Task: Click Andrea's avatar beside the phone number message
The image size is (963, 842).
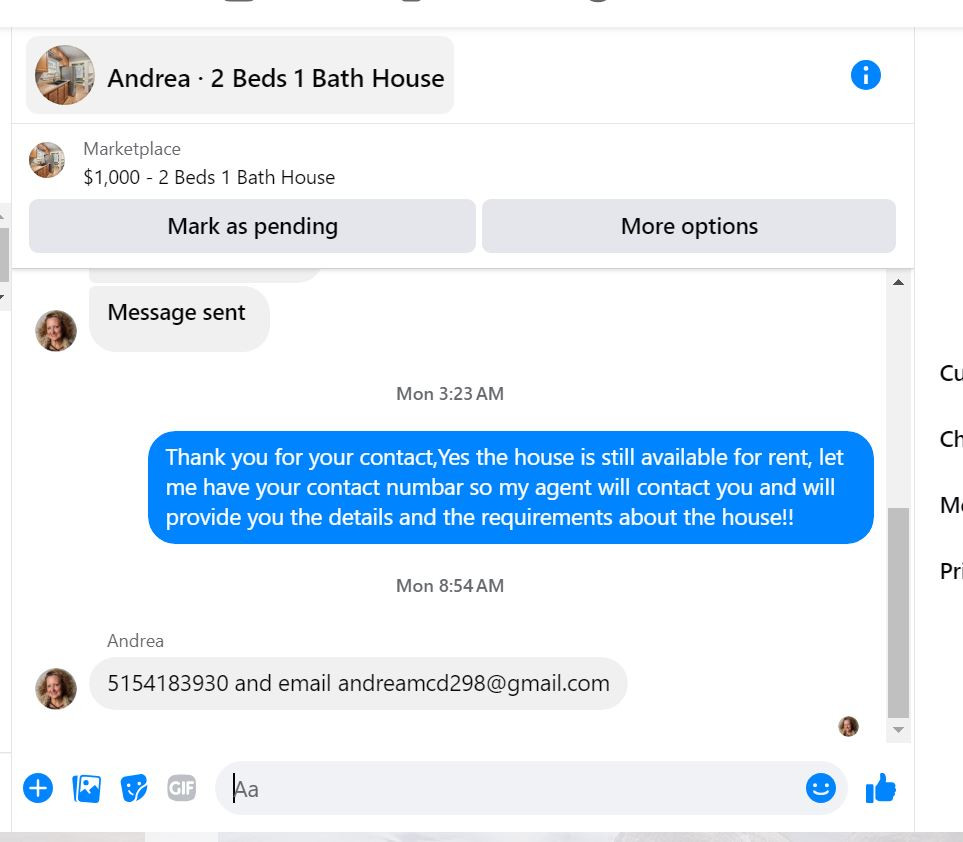Action: [x=56, y=688]
